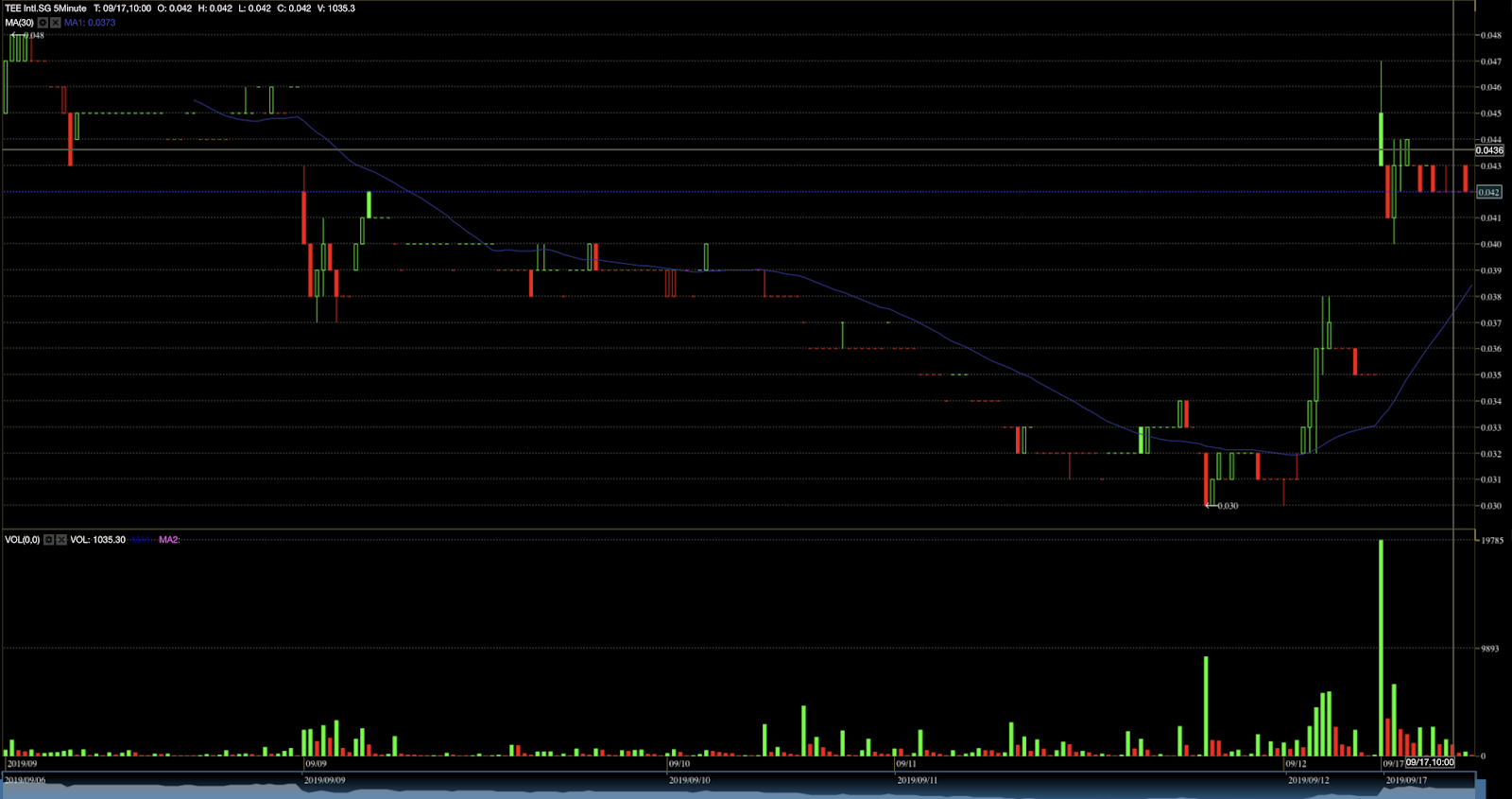
Task: Click the 09/12 time axis label
Action: click(1296, 763)
